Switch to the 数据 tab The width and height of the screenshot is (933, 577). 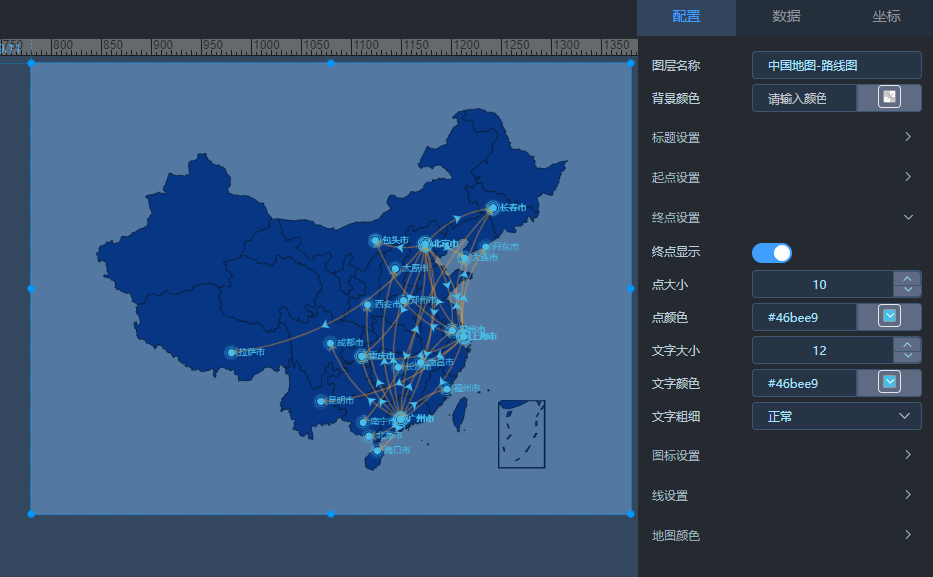(786, 16)
